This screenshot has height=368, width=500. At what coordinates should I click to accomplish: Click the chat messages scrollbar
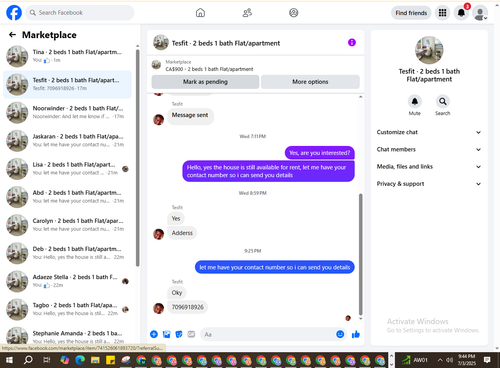(360, 254)
